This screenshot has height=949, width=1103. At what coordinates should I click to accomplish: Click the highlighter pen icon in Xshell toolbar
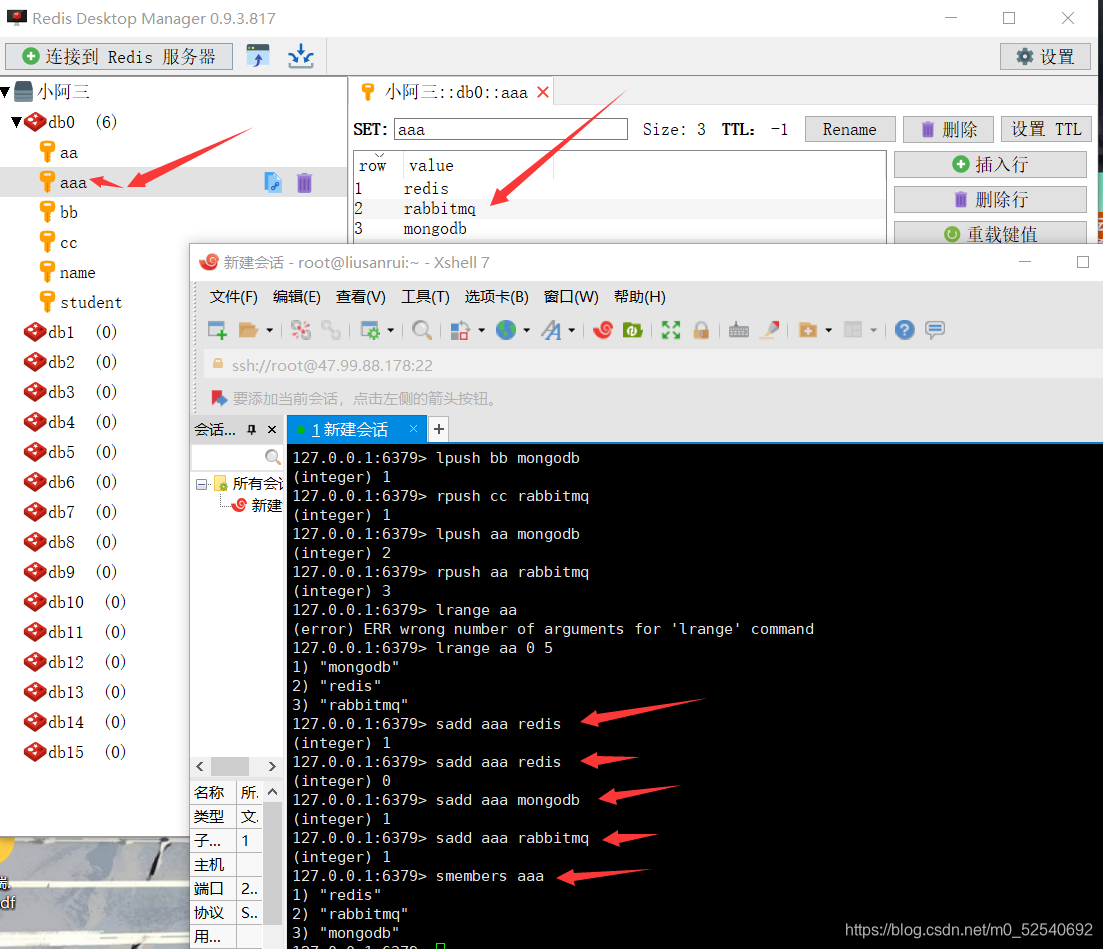tap(770, 329)
